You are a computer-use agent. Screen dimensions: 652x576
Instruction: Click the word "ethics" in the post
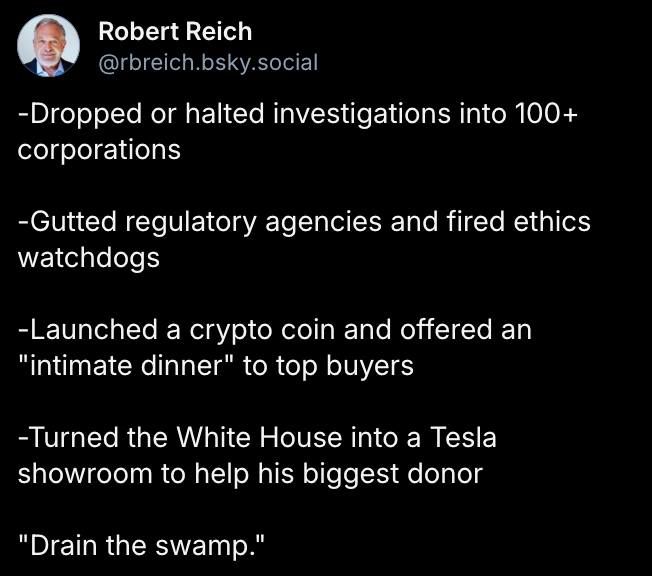point(552,222)
